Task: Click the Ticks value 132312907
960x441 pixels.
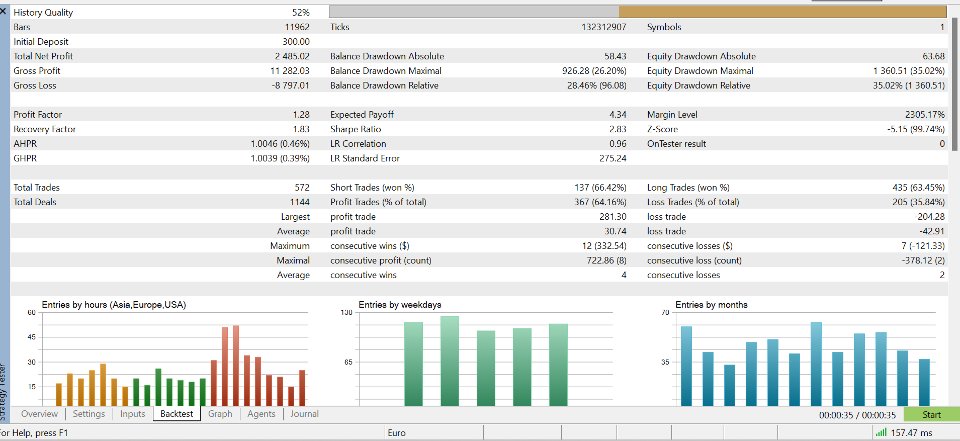Action: click(x=604, y=27)
